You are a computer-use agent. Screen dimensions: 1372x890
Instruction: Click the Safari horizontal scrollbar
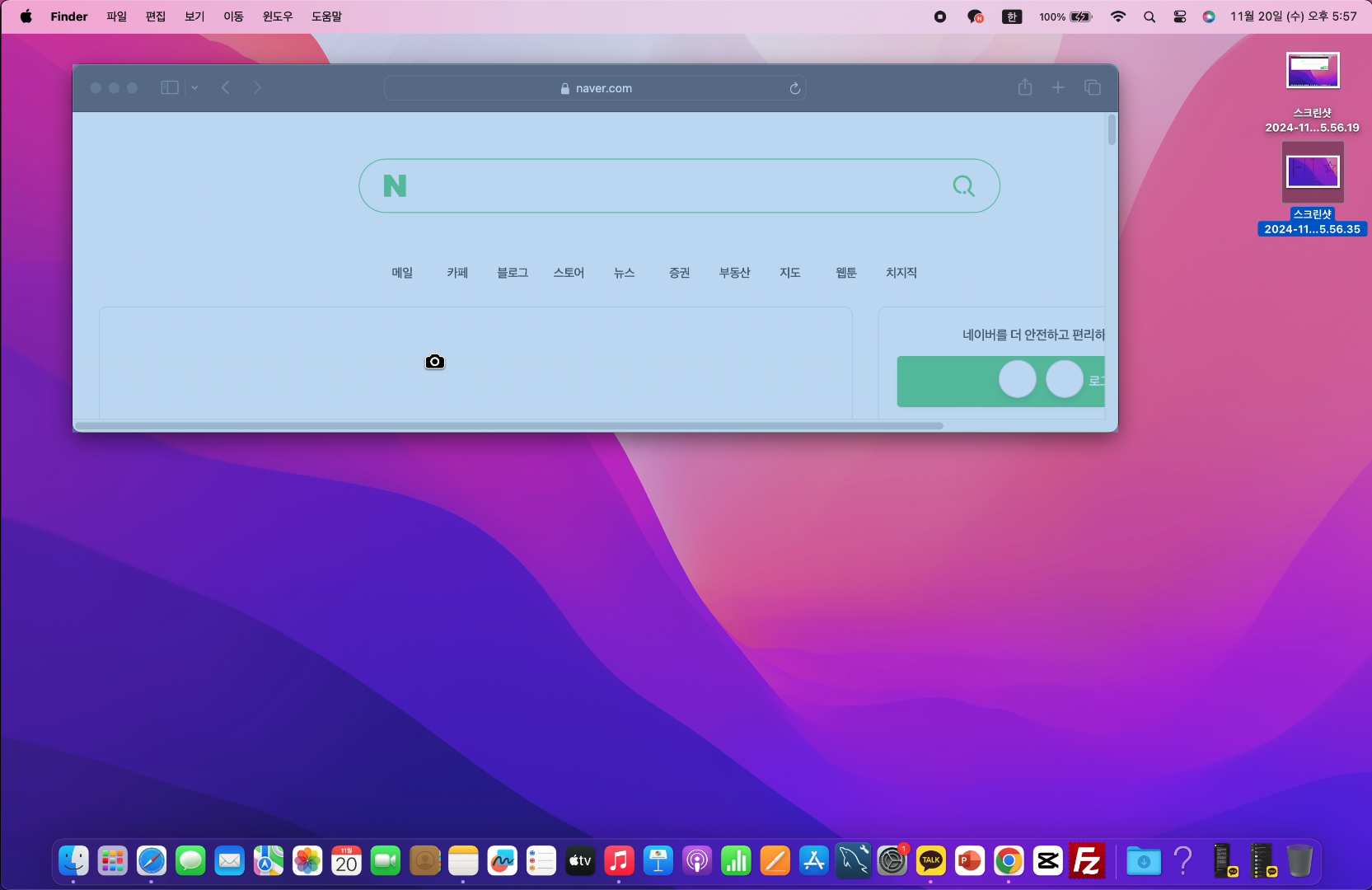click(x=508, y=426)
